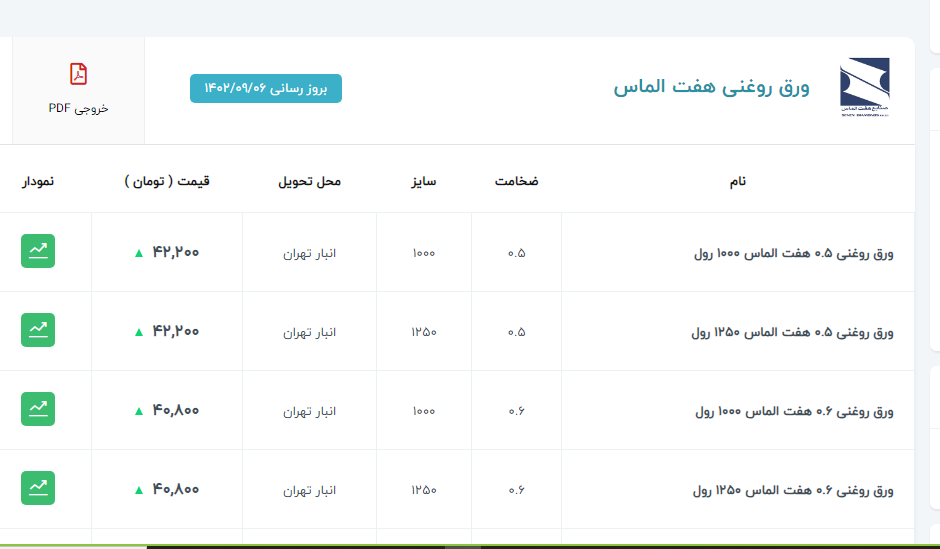Click green up arrow beside 42,200 in first row

coord(139,253)
